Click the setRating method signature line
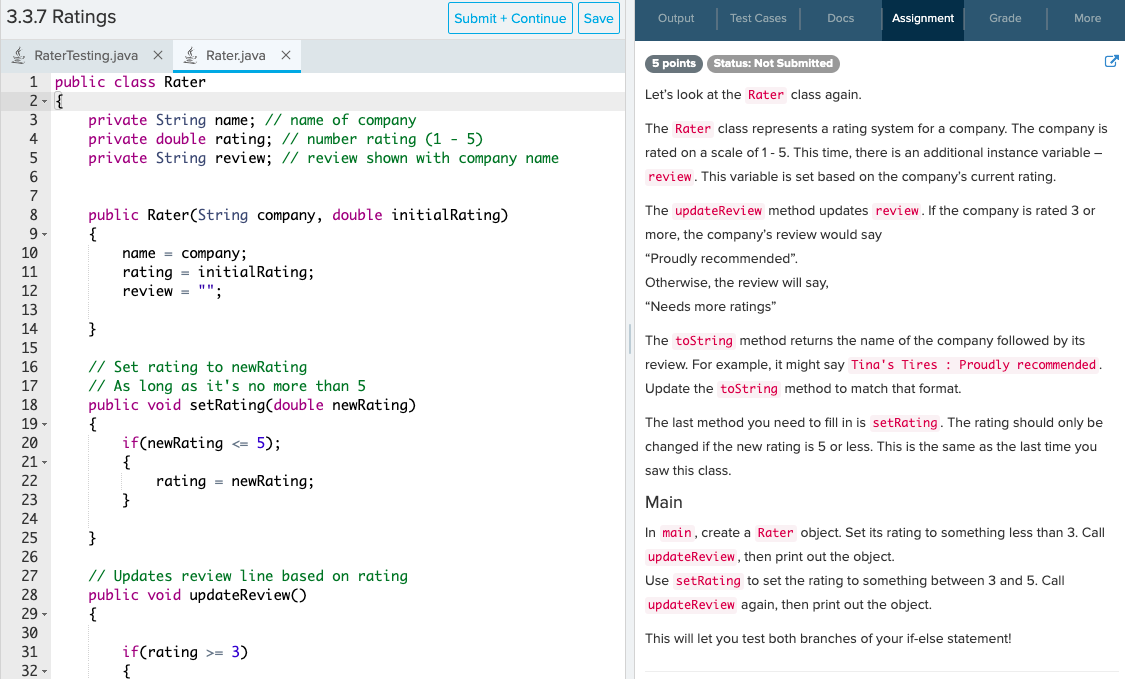 tap(252, 405)
